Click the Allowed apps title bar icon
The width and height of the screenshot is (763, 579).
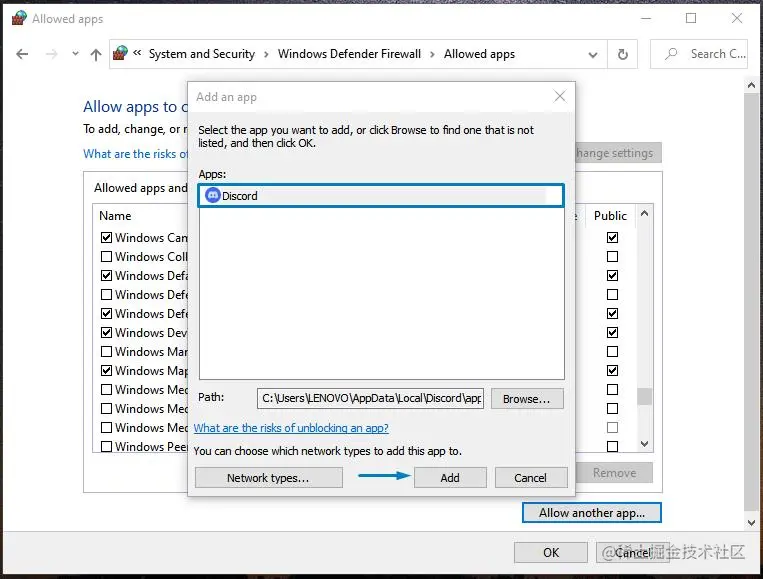[x=19, y=18]
